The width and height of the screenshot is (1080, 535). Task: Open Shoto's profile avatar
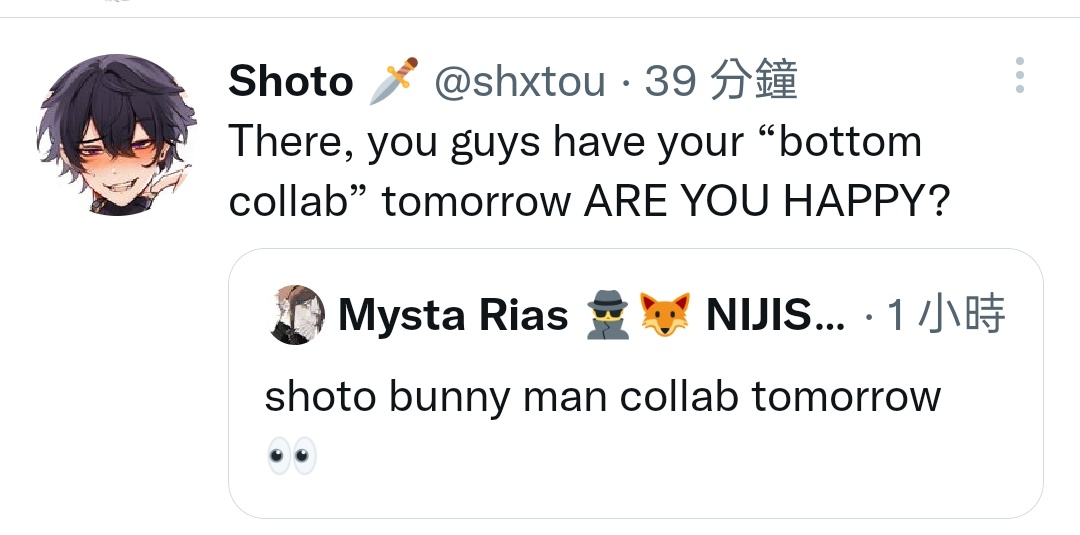116,135
